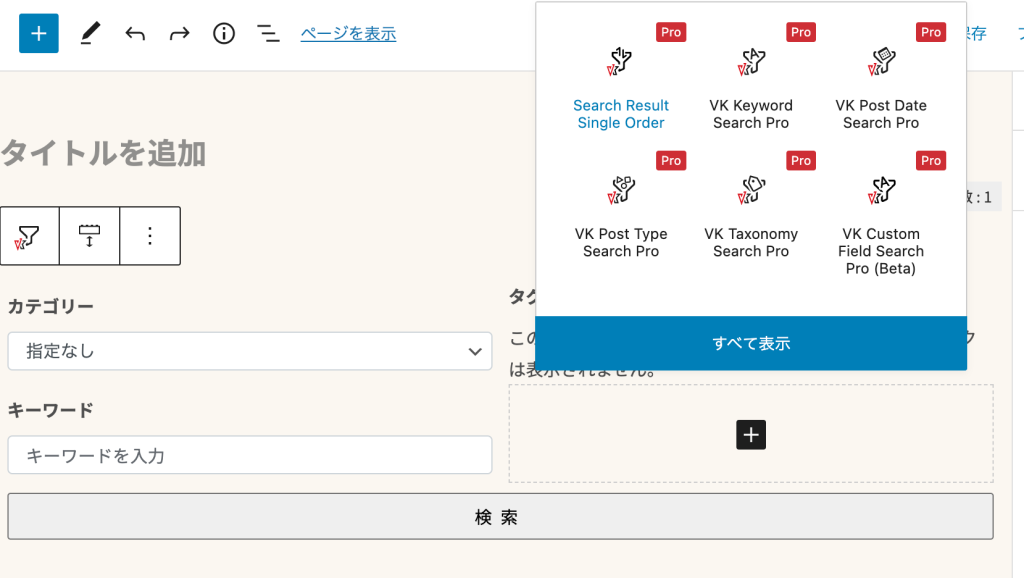Edit the タイトルを追加 title field
This screenshot has height=578, width=1024.
tap(103, 154)
